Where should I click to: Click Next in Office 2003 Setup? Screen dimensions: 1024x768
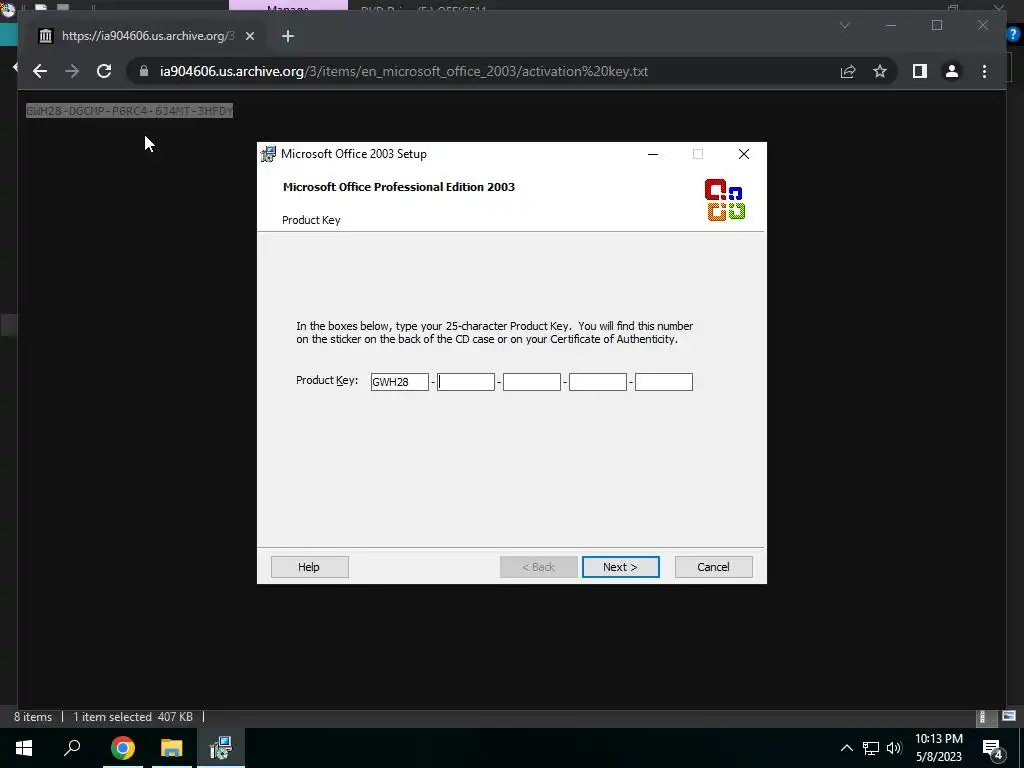pos(620,567)
